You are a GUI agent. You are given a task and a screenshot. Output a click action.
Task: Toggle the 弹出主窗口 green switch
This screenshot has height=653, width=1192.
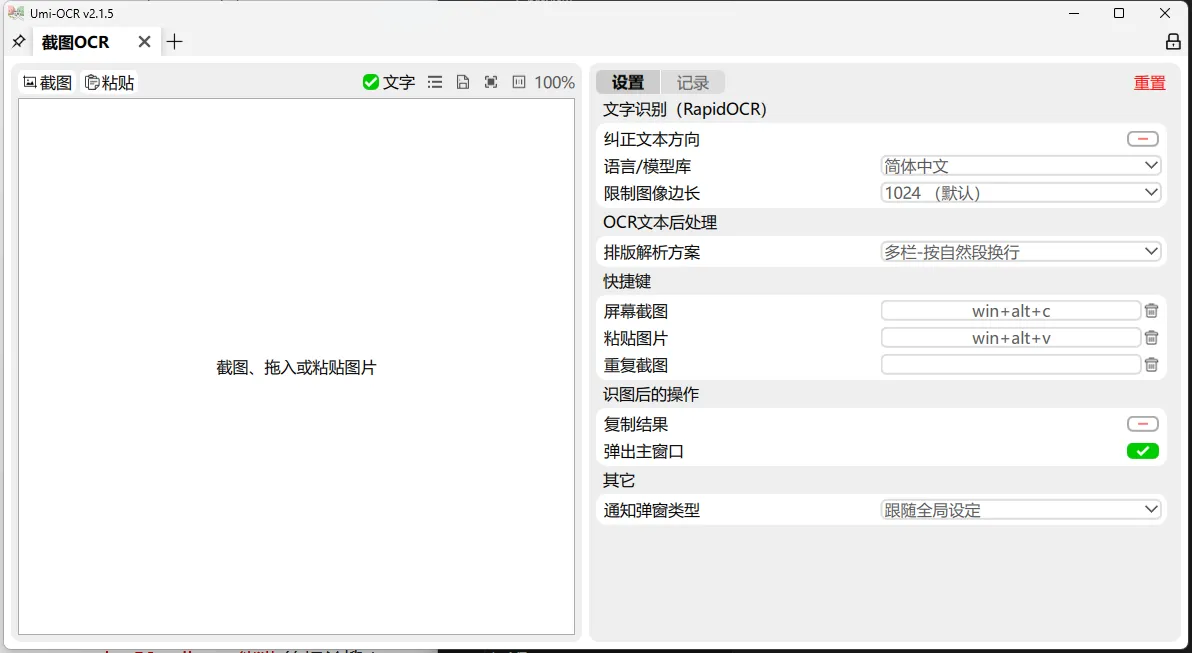[1143, 452]
